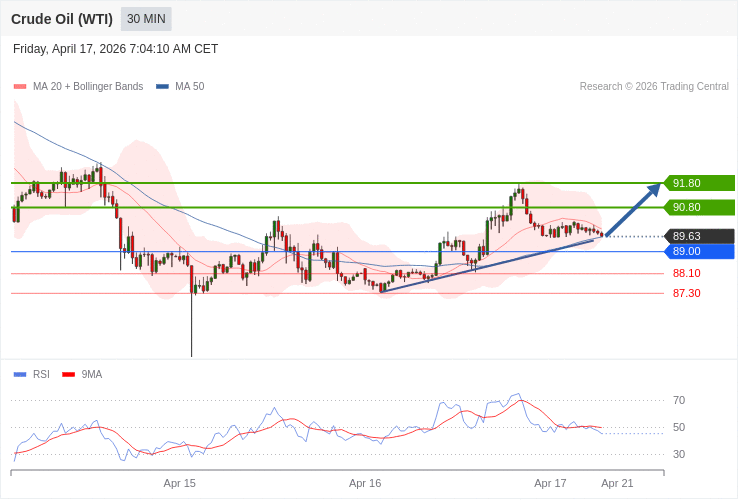Click the blue upward forecast arrow
Screen dimensions: 738x500
[633, 210]
